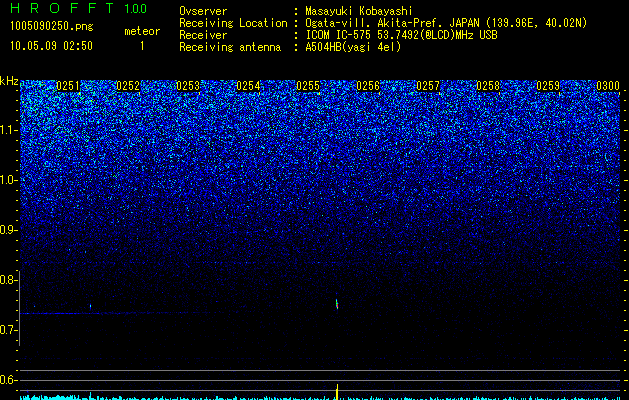629x400 pixels.
Task: Click the 0251 time marker
Action: click(x=68, y=86)
